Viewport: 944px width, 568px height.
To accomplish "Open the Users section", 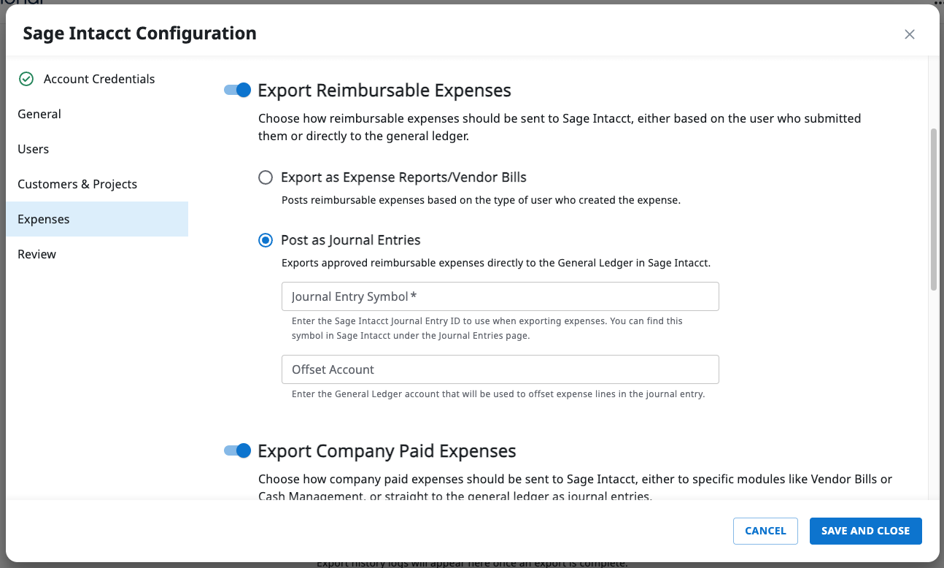I will click(33, 149).
